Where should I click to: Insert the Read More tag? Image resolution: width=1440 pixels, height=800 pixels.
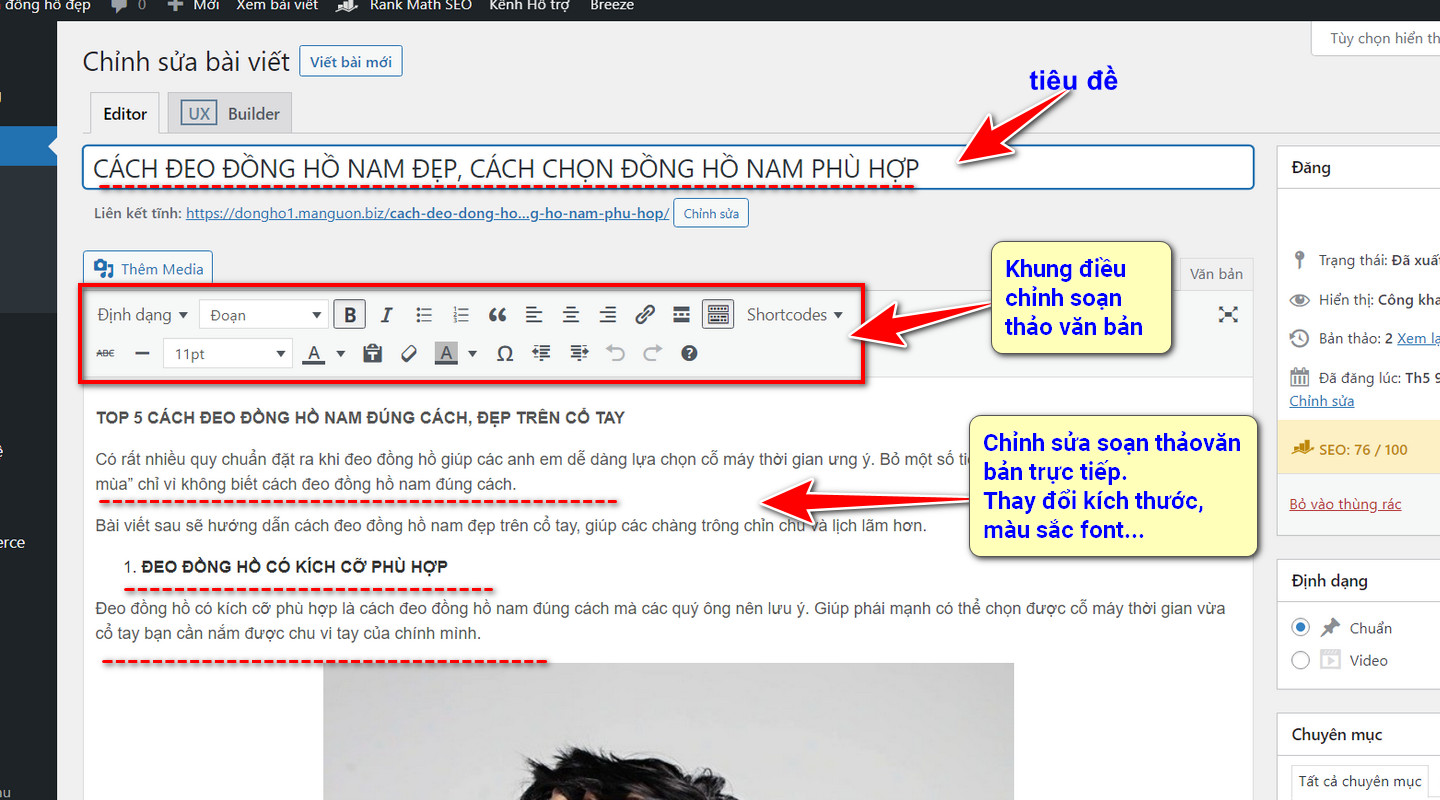tap(681, 315)
